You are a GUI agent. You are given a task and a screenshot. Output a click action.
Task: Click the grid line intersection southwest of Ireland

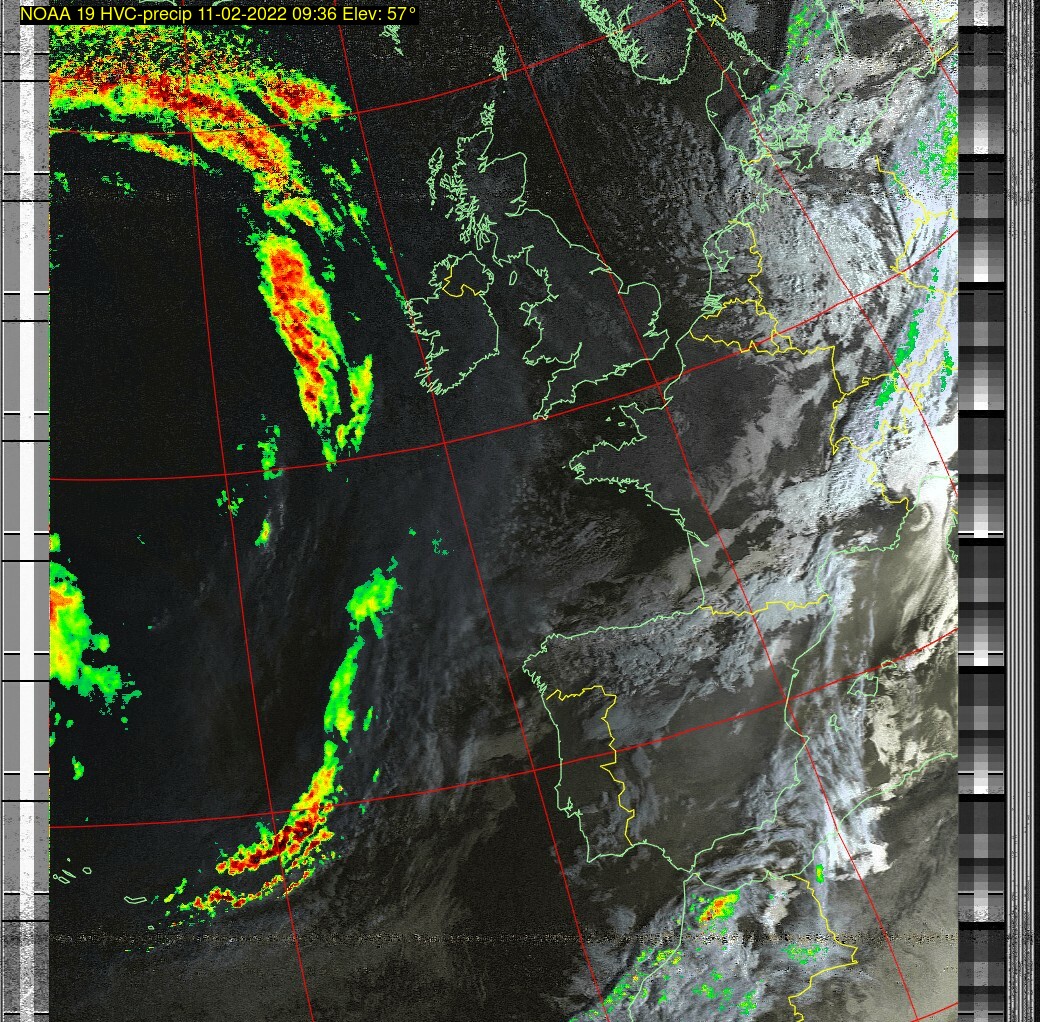point(443,440)
